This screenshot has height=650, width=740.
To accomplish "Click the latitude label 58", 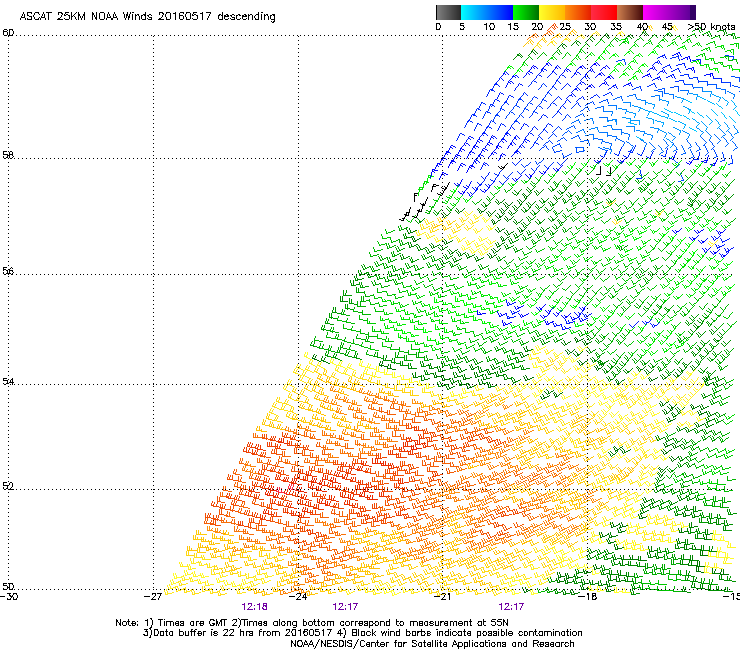I will pos(8,155).
